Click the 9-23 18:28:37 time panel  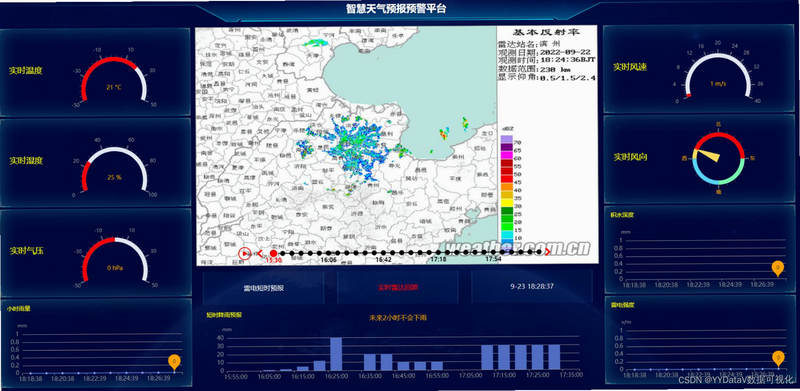tap(532, 287)
